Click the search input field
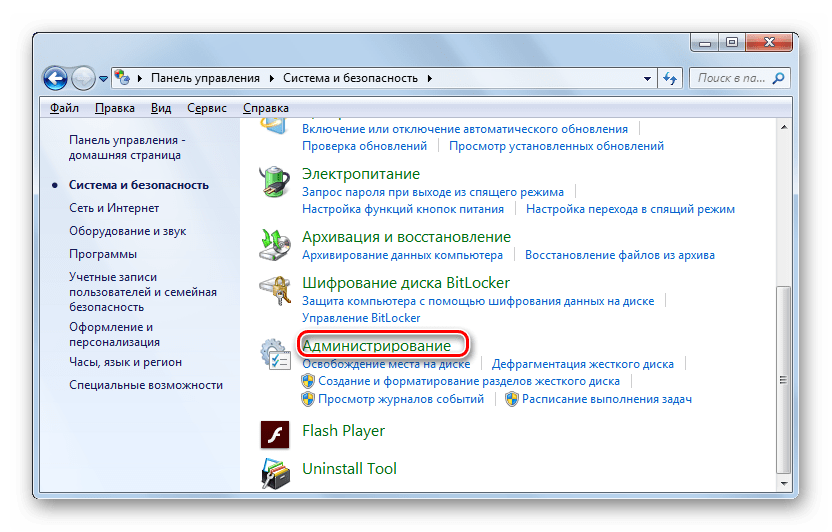This screenshot has height=532, width=832. [731, 78]
